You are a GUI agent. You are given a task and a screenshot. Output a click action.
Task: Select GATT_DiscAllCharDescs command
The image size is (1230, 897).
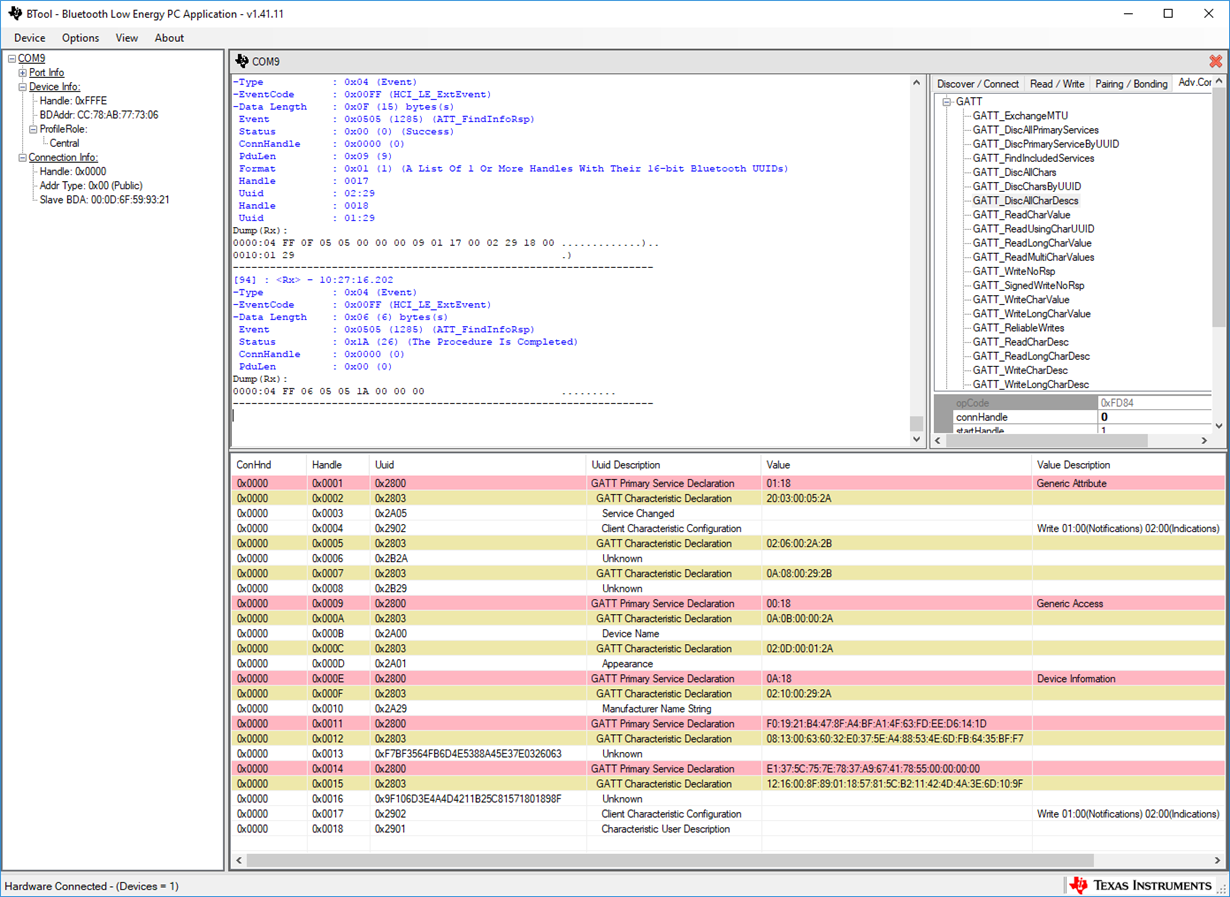click(x=1025, y=201)
